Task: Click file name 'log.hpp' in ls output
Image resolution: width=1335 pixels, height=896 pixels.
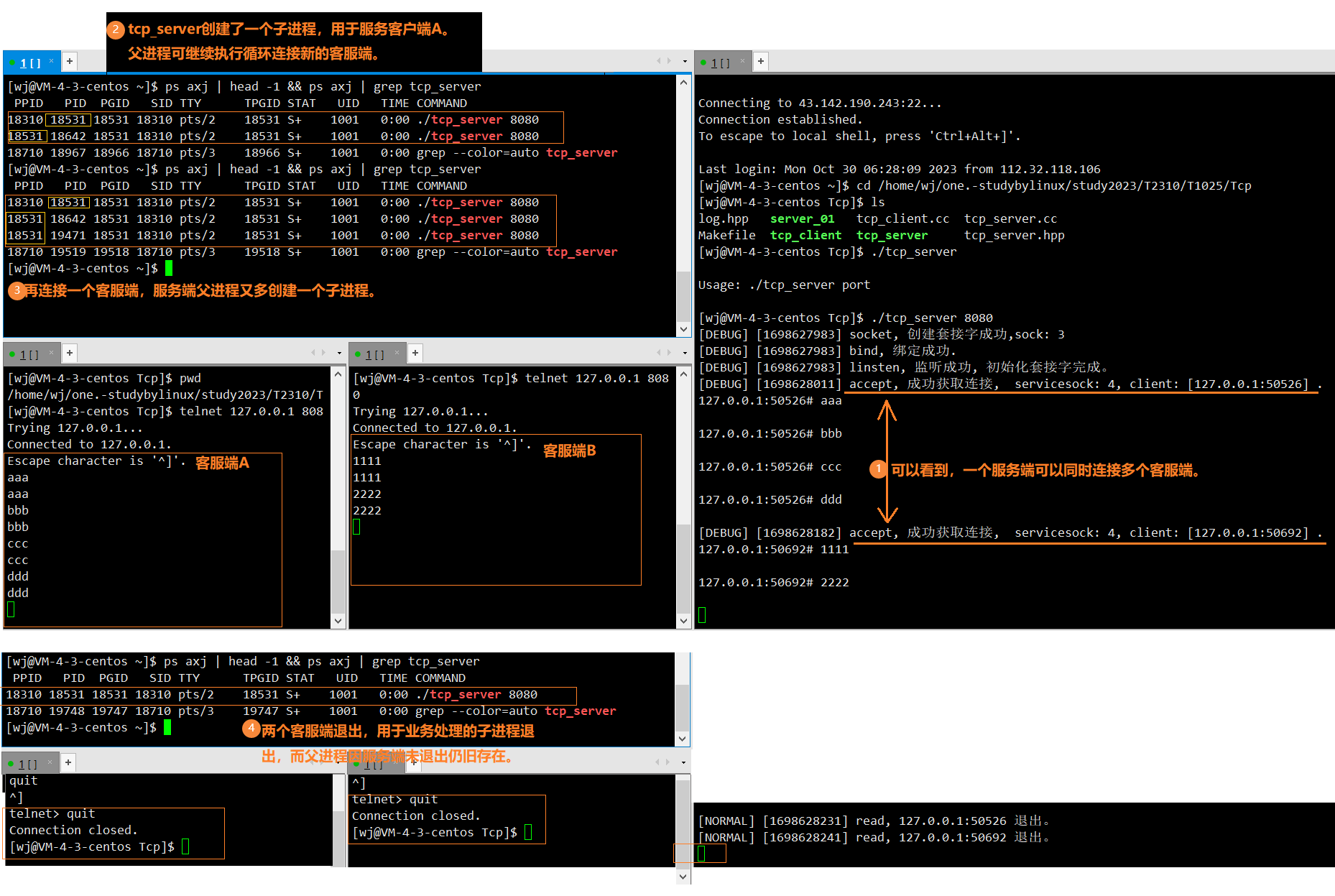Action: tap(724, 218)
